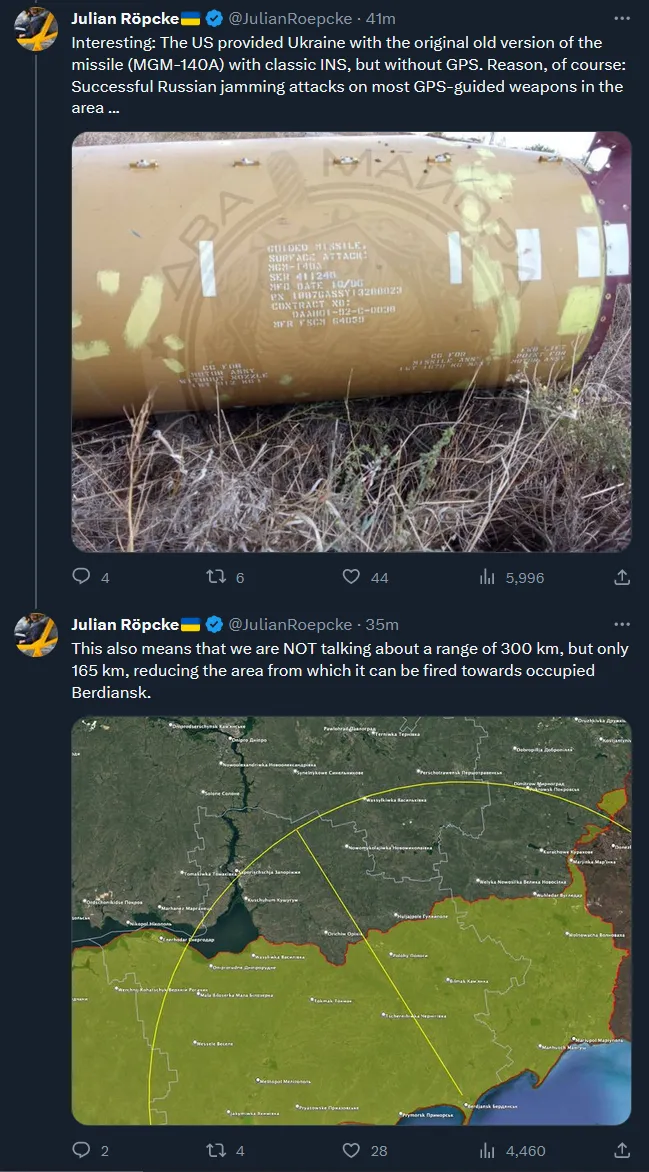Retweet the second tweet with the map

point(216,1151)
